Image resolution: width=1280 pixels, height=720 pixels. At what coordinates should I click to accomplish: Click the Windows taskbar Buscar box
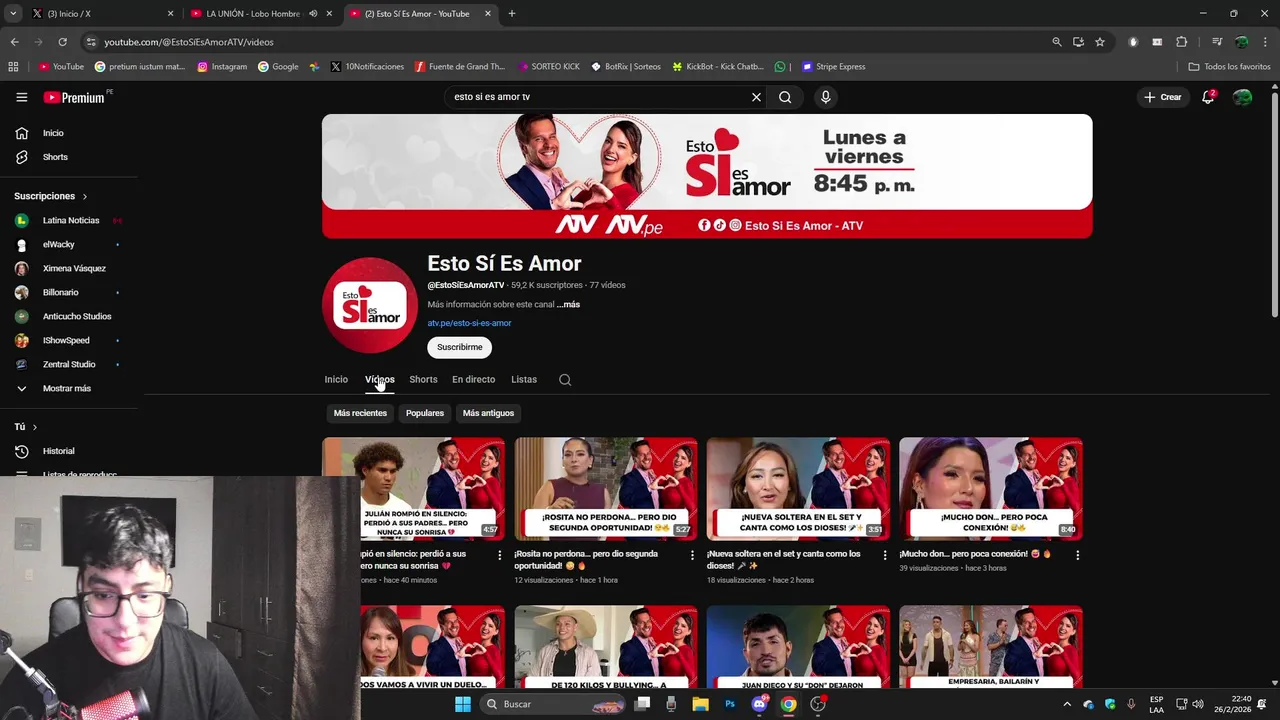pos(552,704)
